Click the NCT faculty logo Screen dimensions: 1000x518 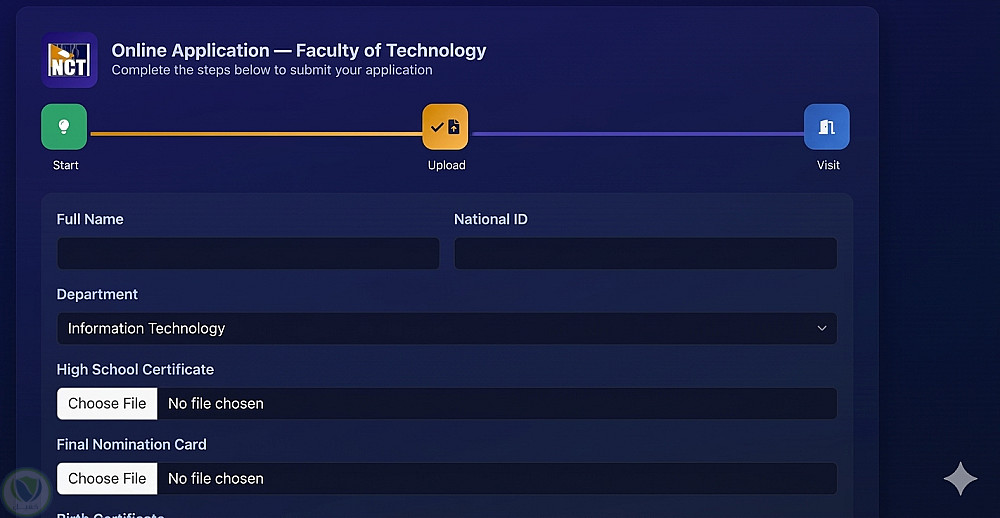[69, 60]
